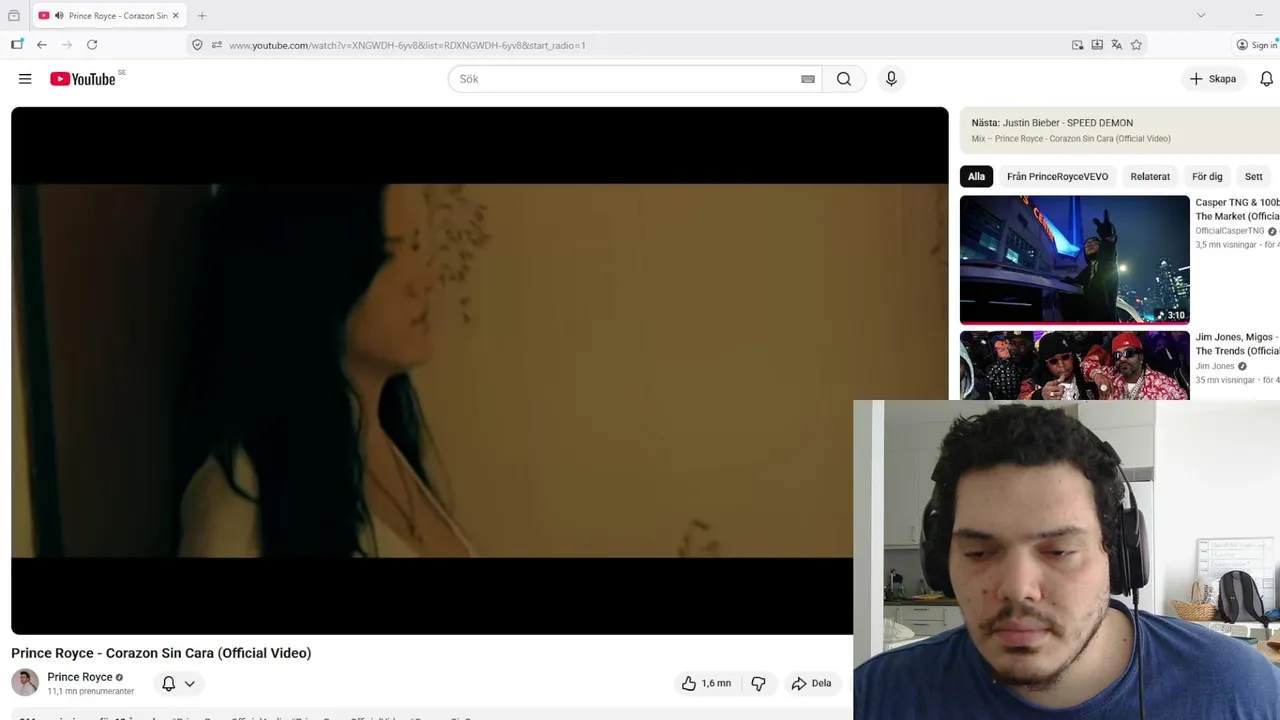Screen dimensions: 1280x720
Task: Show the tracking protection shield info
Action: (197, 45)
